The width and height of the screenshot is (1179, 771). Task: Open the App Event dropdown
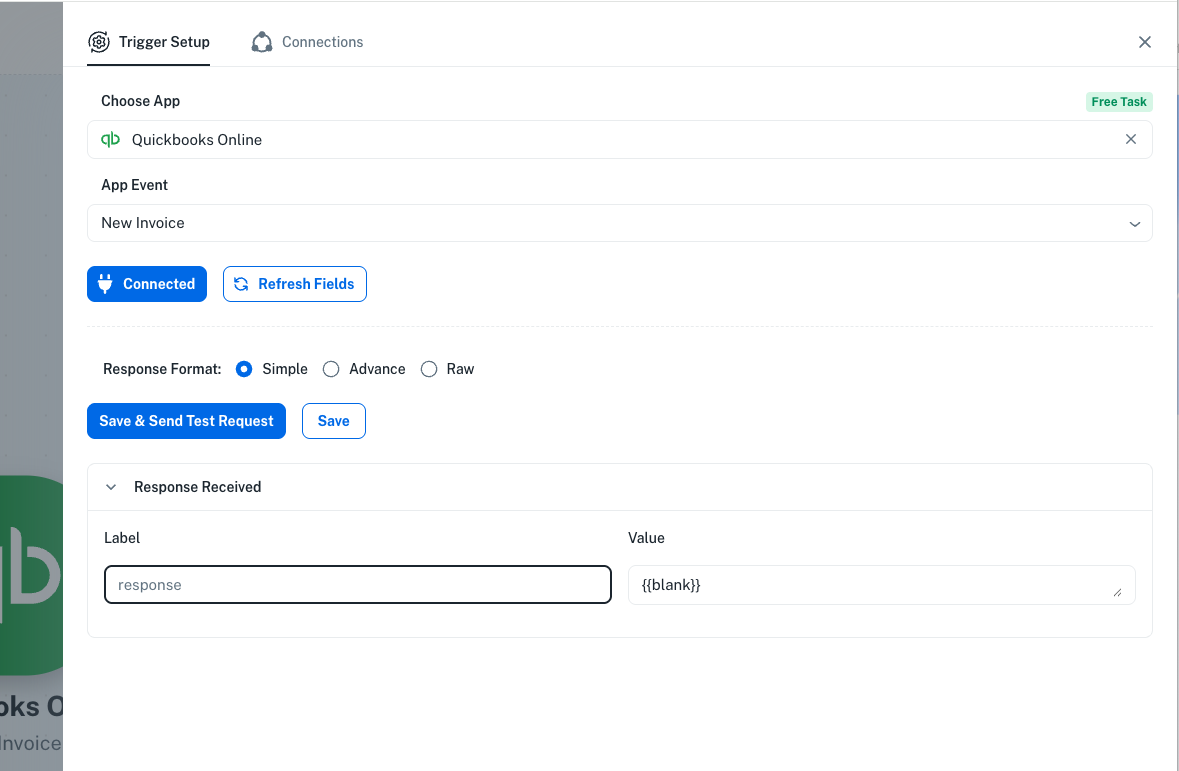coord(619,223)
